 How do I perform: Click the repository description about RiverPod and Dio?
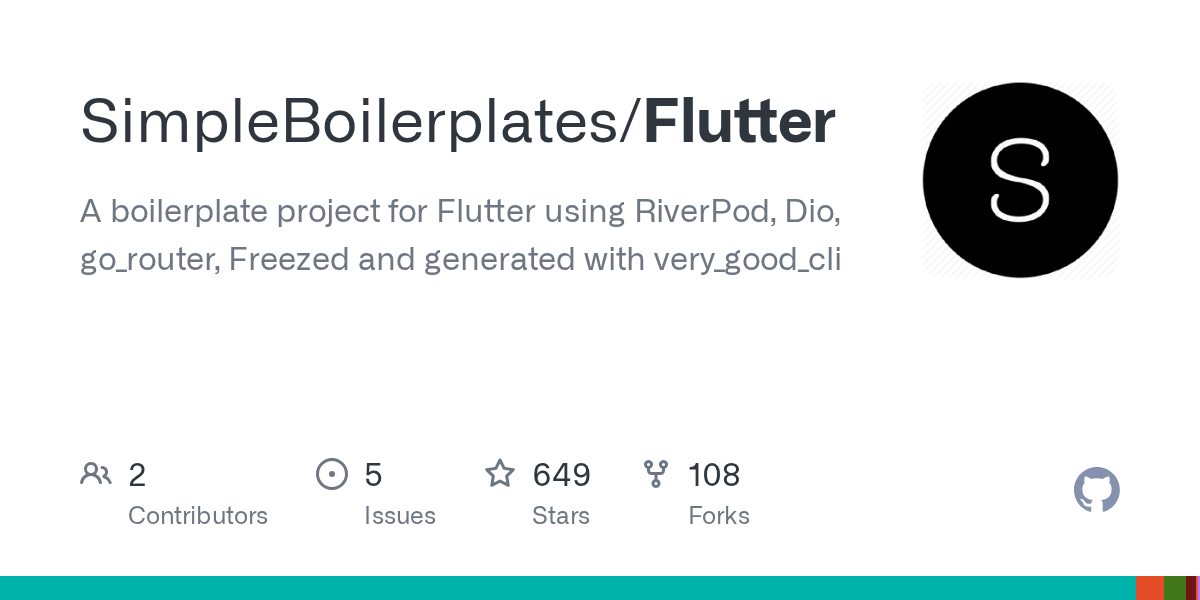point(461,236)
